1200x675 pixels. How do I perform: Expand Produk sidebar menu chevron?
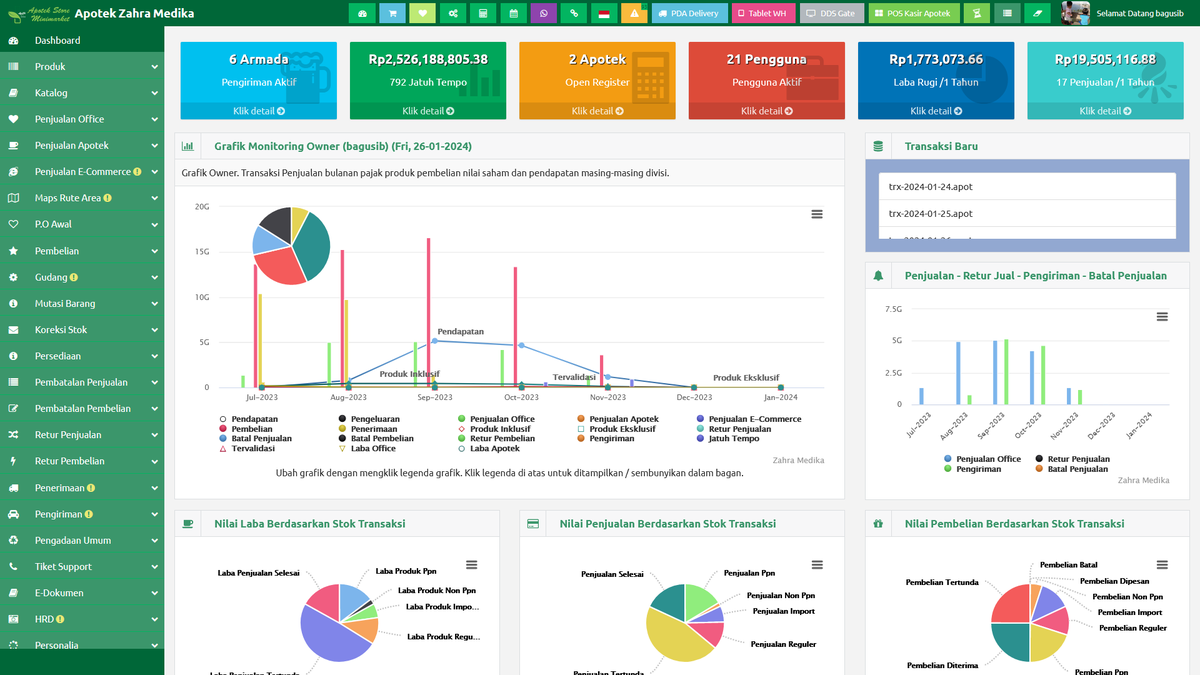[x=155, y=66]
